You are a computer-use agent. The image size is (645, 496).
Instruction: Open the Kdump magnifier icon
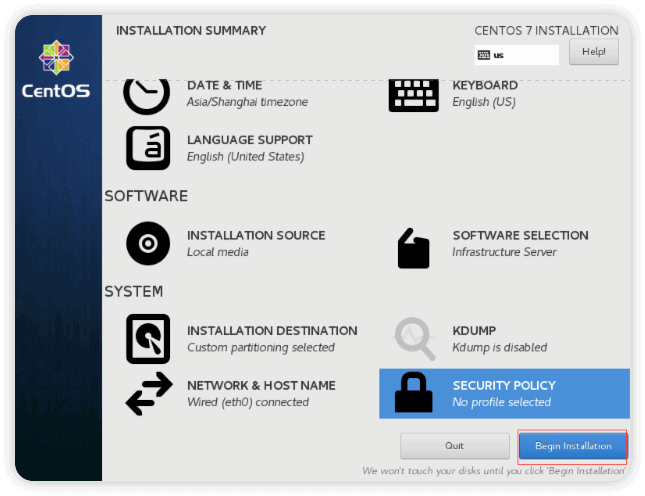415,338
